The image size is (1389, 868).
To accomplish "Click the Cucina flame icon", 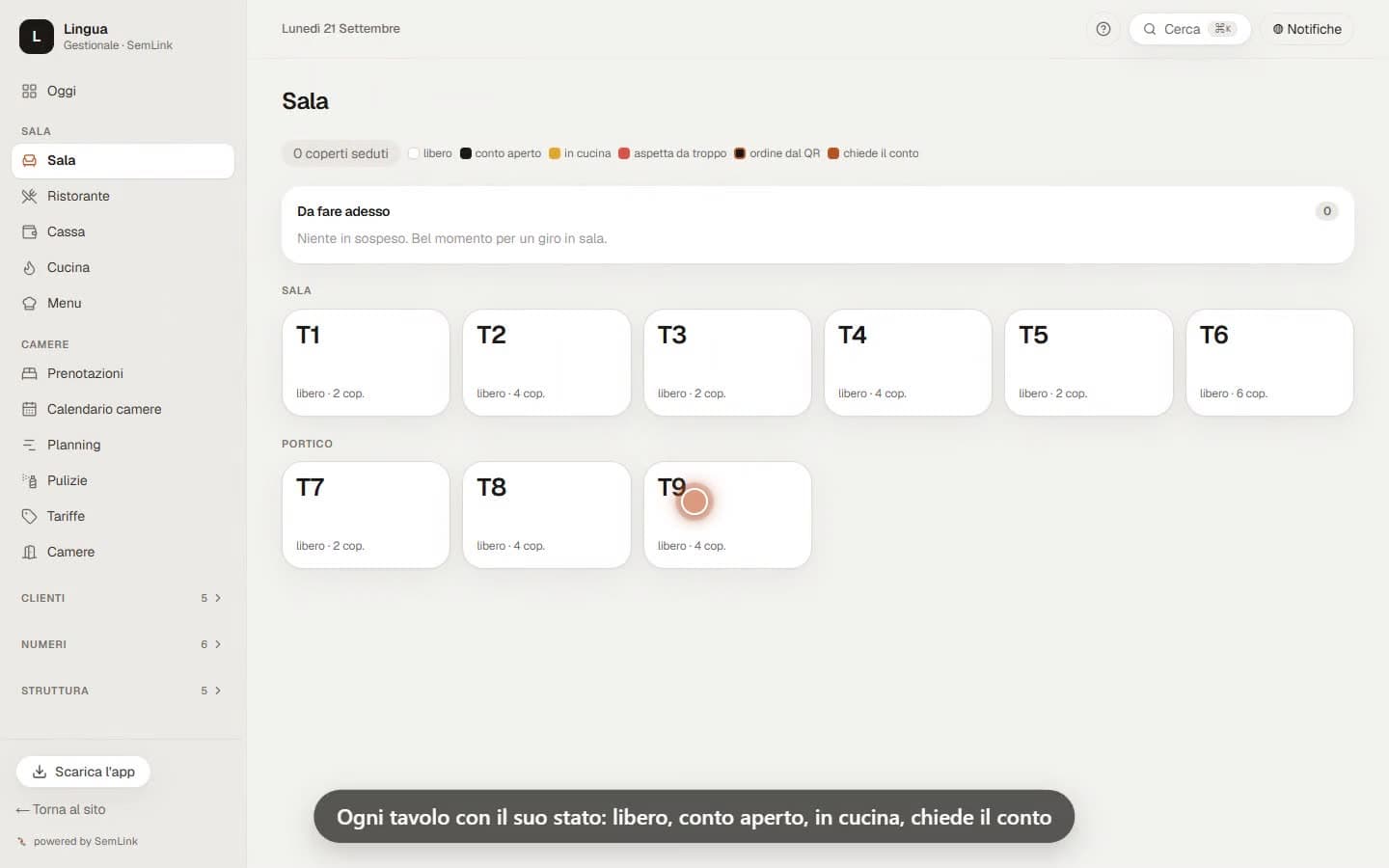I will tap(29, 267).
